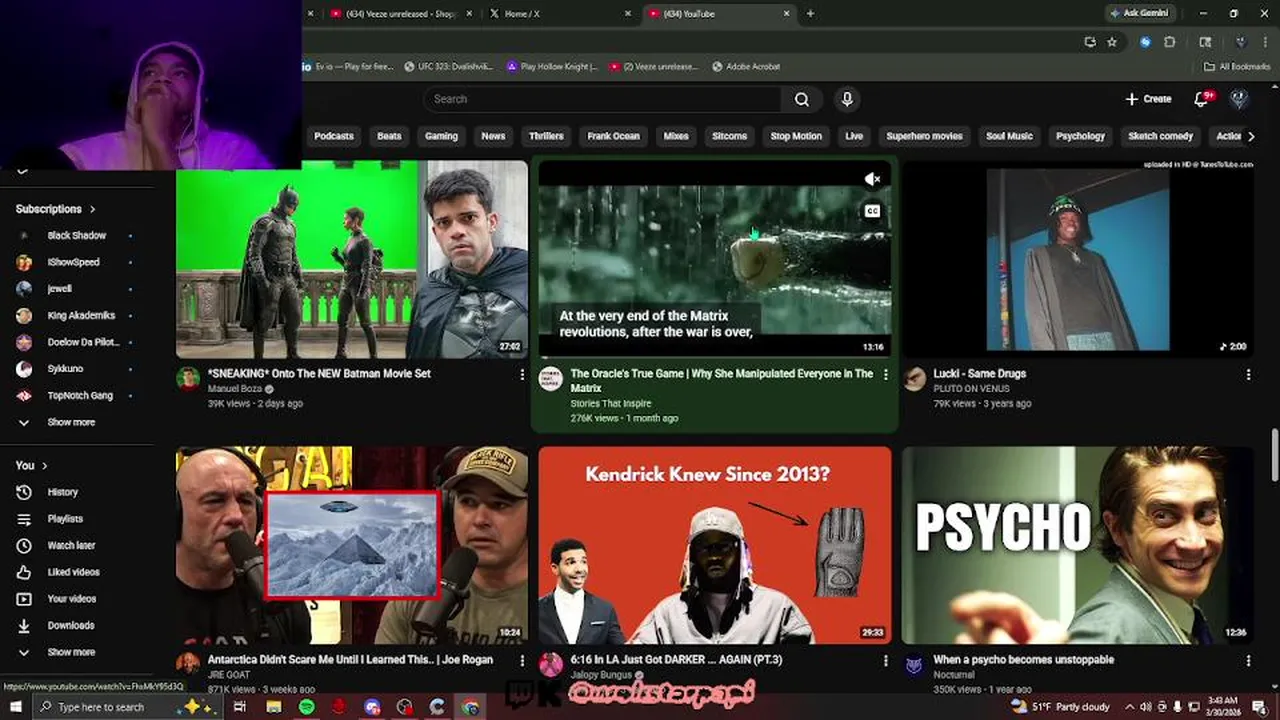The height and width of the screenshot is (720, 1280).
Task: Open a new browser tab with plus icon
Action: (810, 13)
